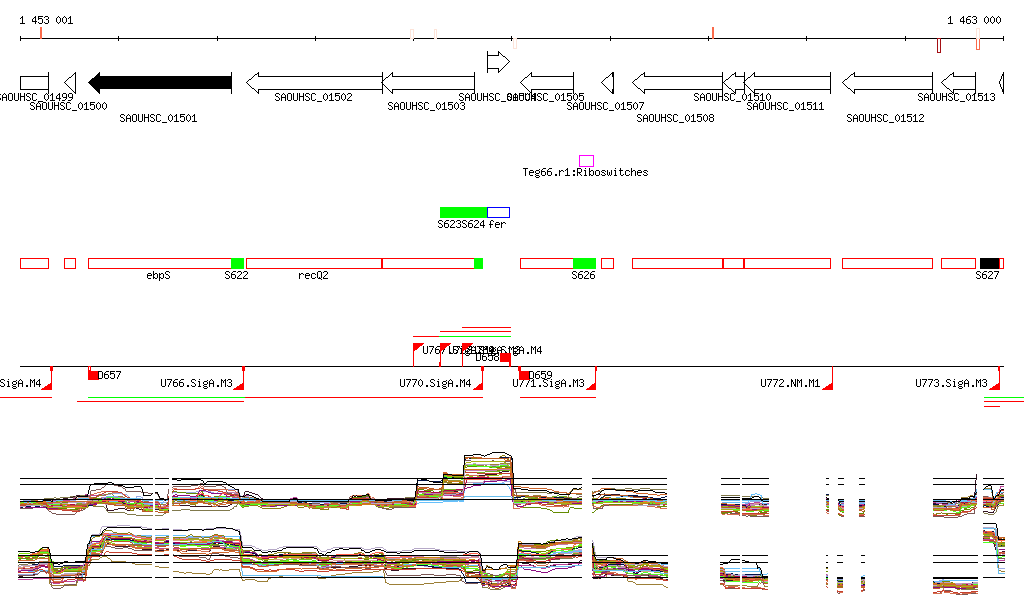This screenshot has height=611, width=1024.
Task: Click the SAOUHSC_01500 triangle gene marker
Action: (x=70, y=82)
